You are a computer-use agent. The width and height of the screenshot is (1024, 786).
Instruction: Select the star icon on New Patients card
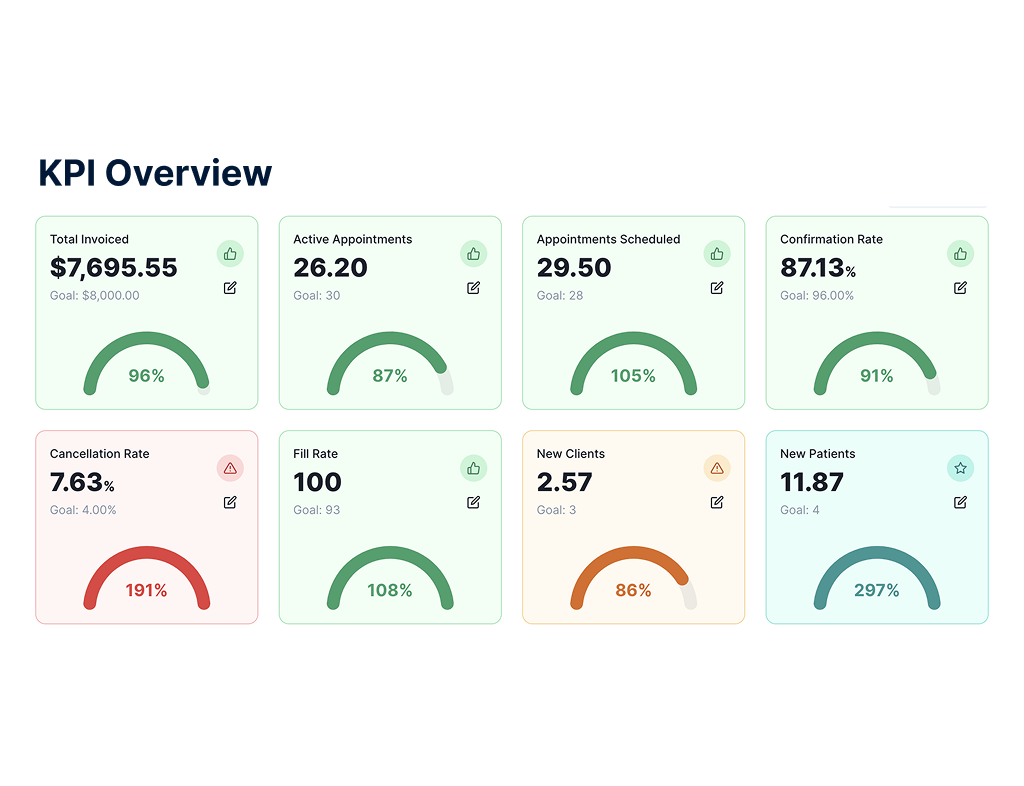tap(960, 468)
